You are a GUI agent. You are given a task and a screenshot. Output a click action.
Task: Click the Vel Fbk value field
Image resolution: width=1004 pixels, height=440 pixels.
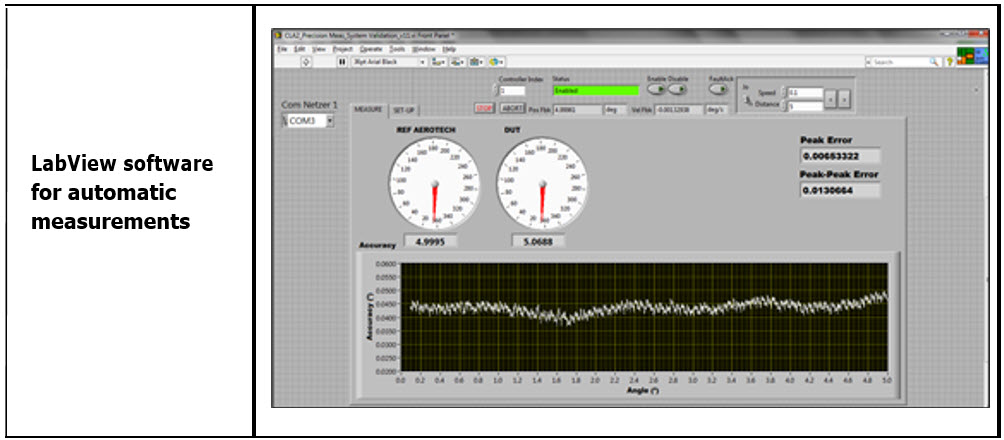[679, 110]
